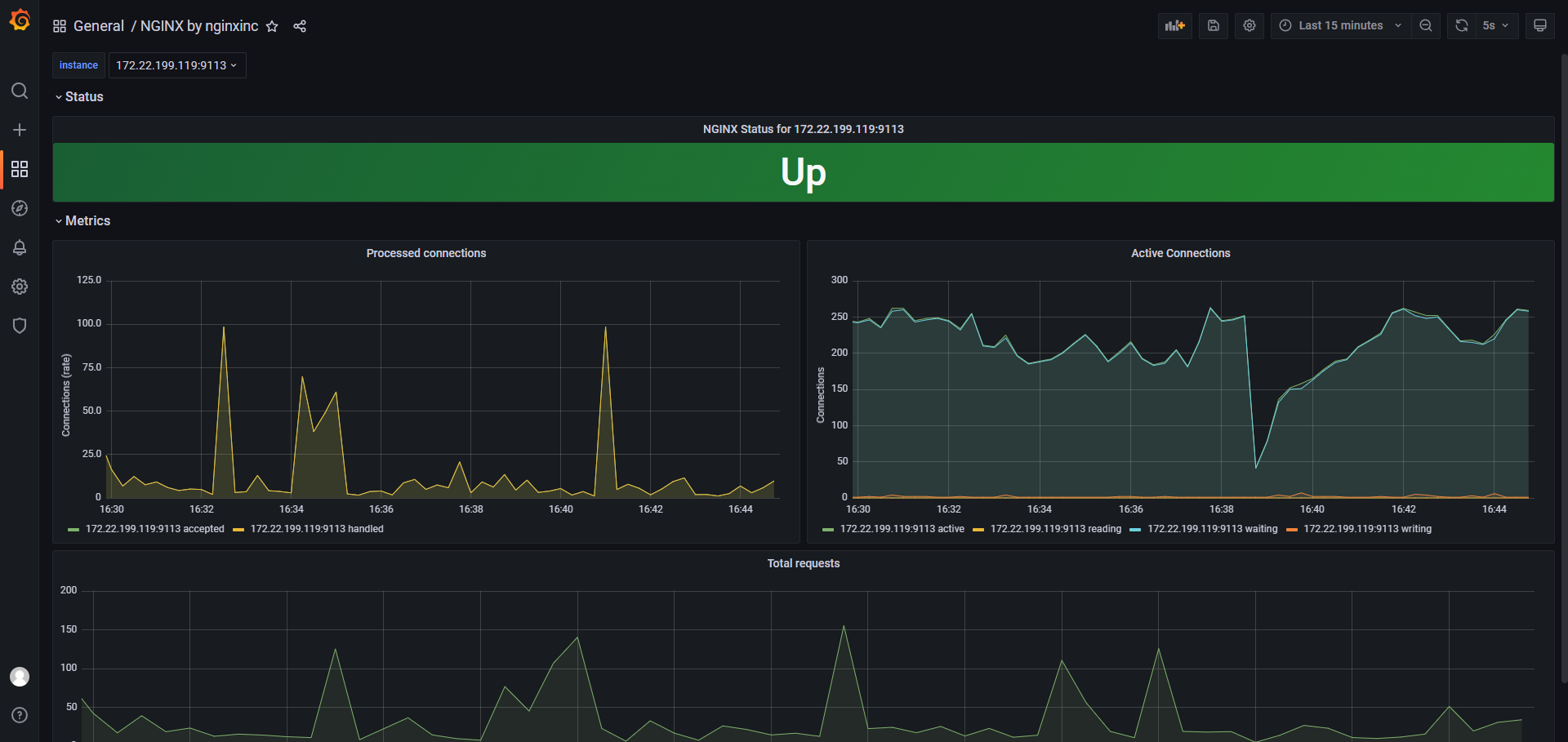Select the Explore compass icon
This screenshot has height=742, width=1568.
pyautogui.click(x=20, y=208)
